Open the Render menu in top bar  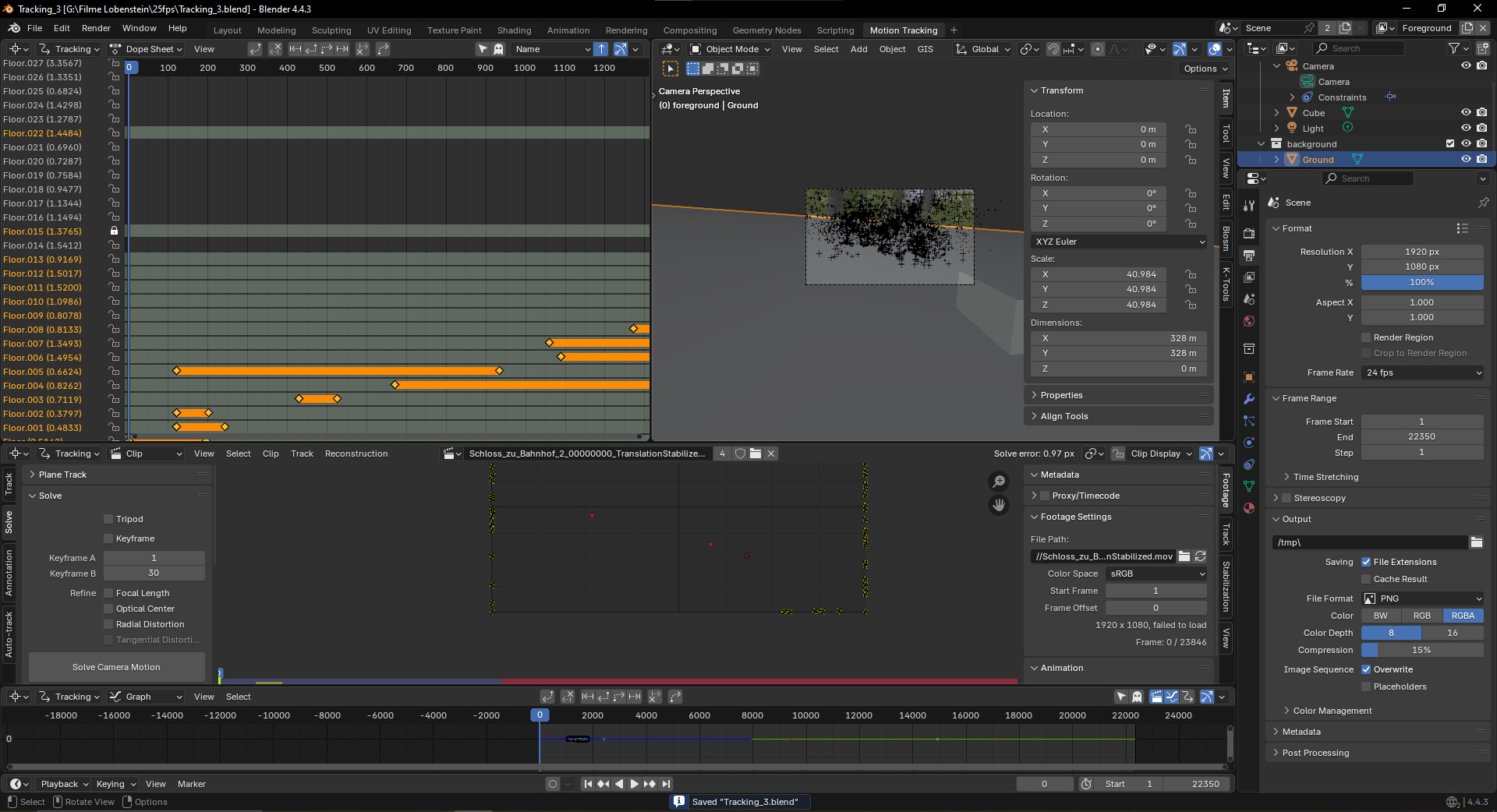96,28
